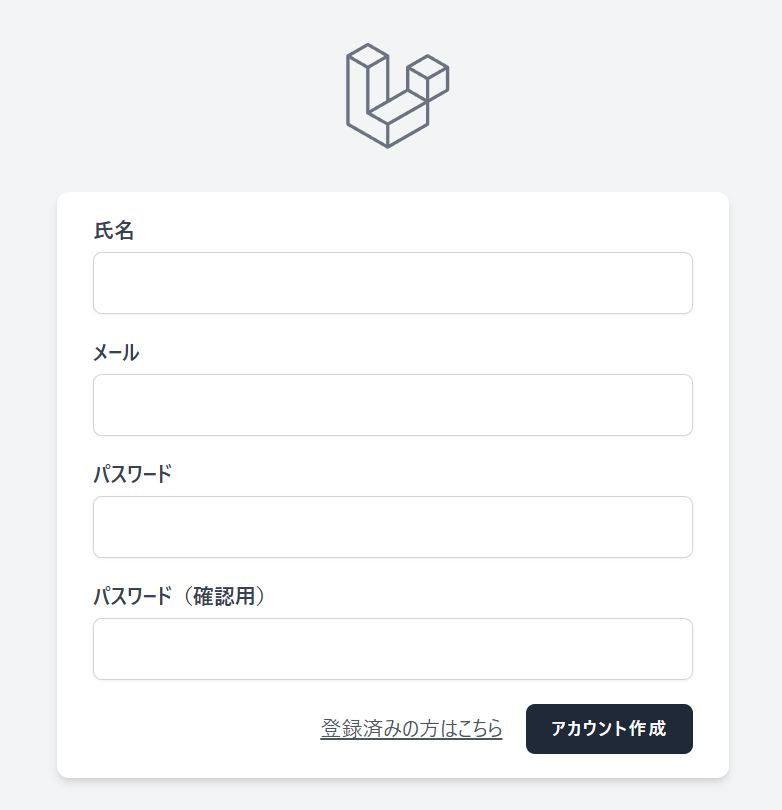
Task: Focus the パスワード（確認用） input field
Action: [x=392, y=649]
